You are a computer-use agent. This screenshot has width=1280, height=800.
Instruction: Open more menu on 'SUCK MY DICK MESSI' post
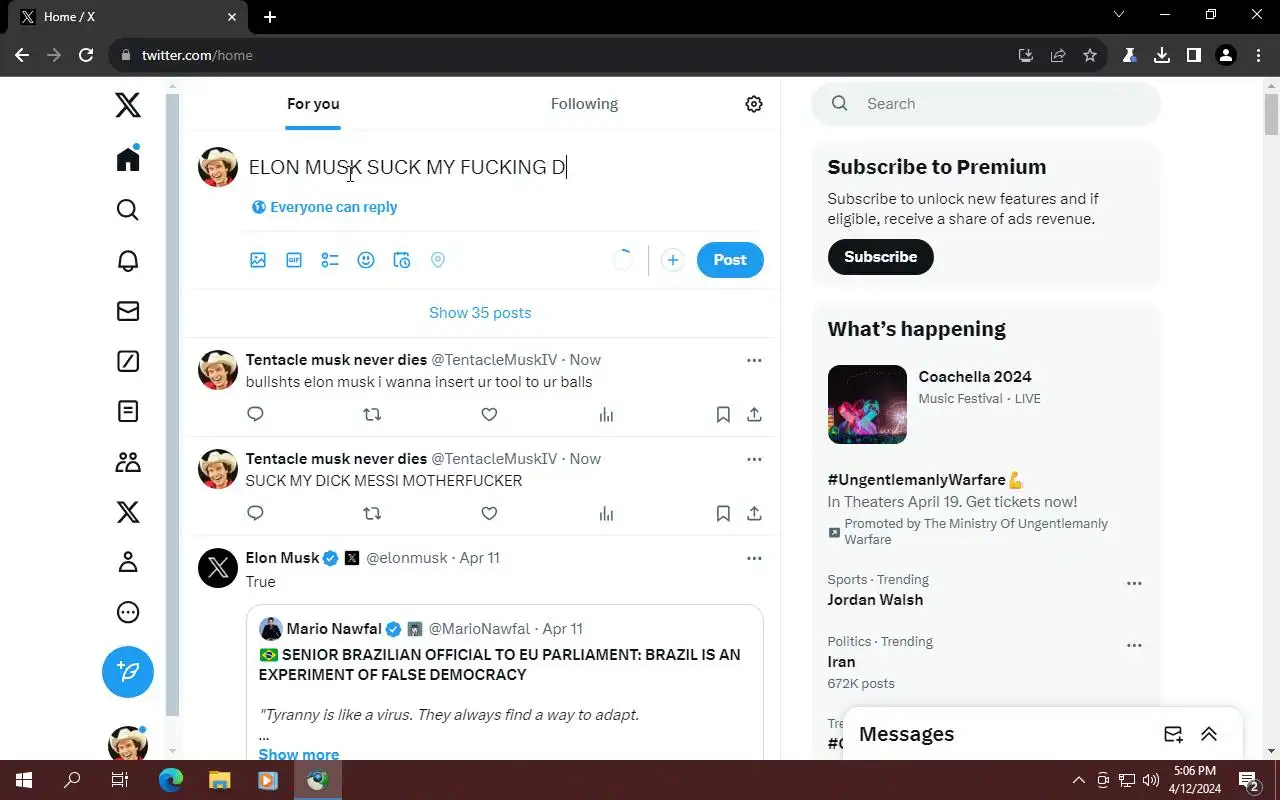tap(754, 459)
